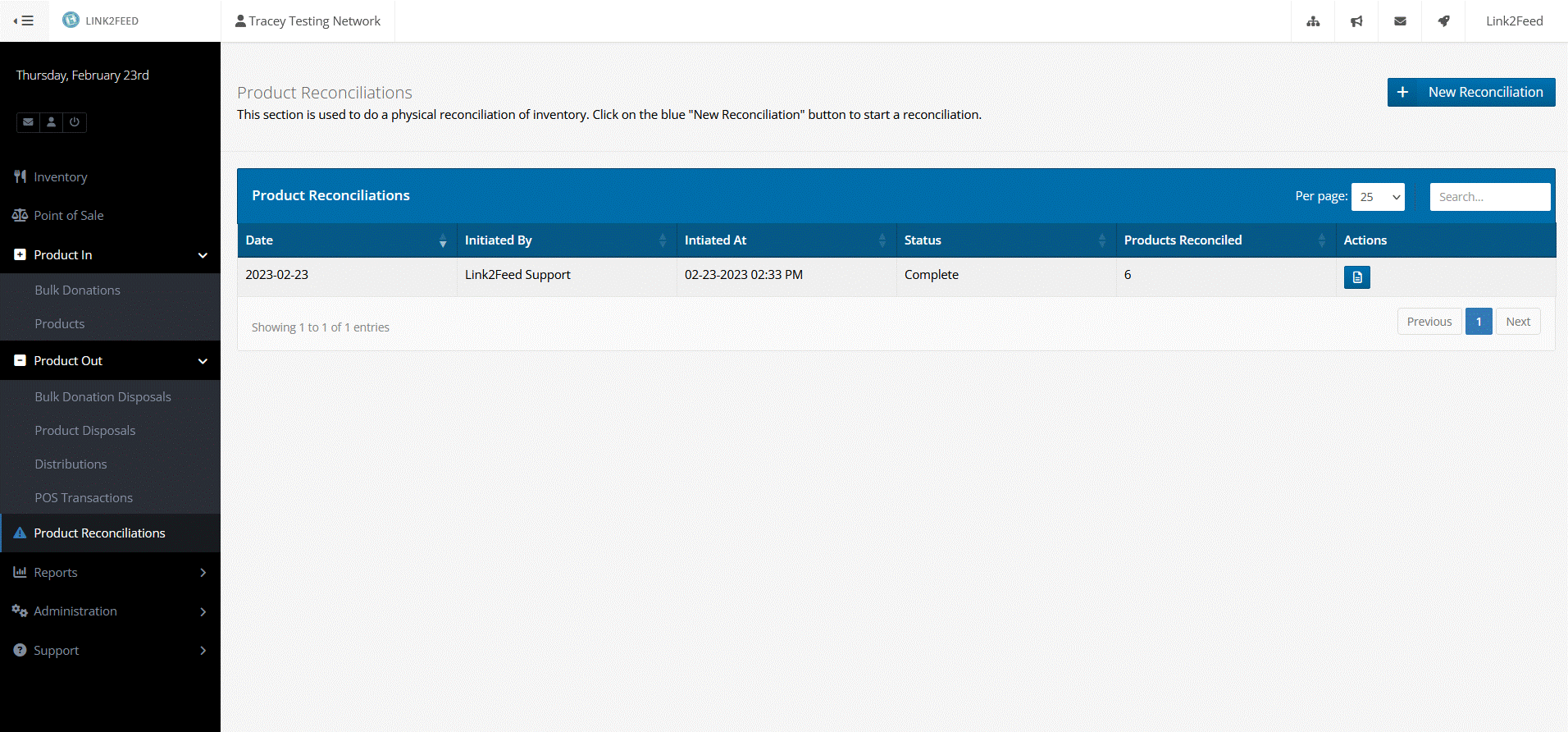Sort table by Initiated By column arrows
The image size is (1568, 732).
pos(663,240)
